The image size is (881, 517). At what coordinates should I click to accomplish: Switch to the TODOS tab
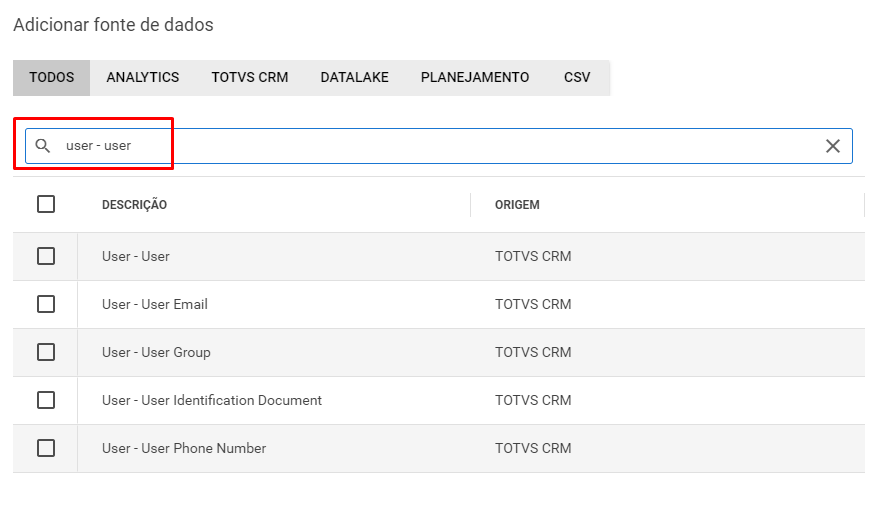pos(52,78)
